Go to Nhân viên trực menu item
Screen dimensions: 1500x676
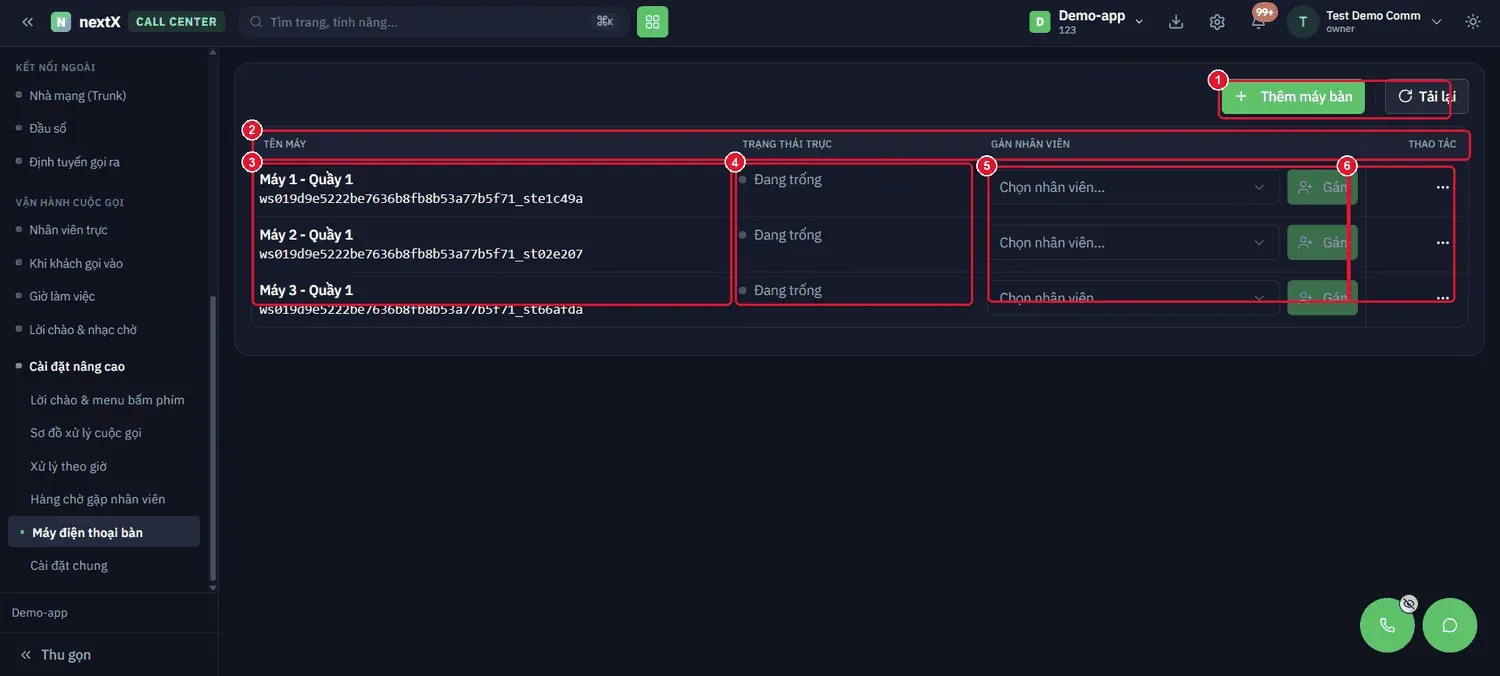(68, 230)
